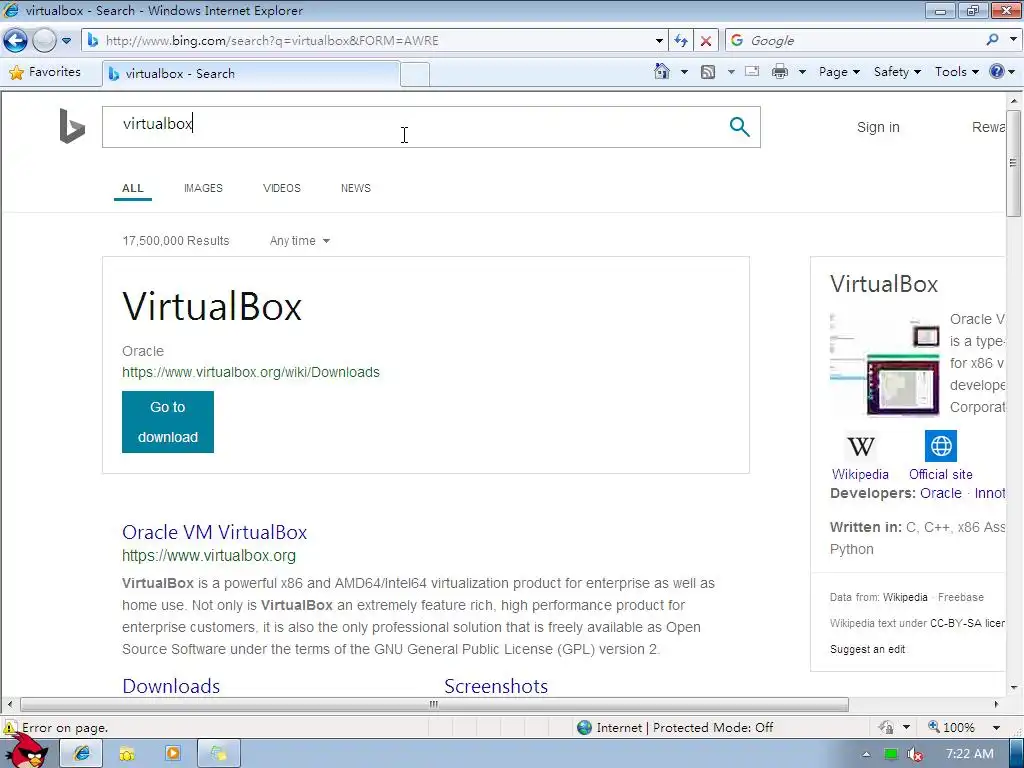Open the virtualbox.org/wiki/Downloads link
The image size is (1024, 768).
pos(251,372)
